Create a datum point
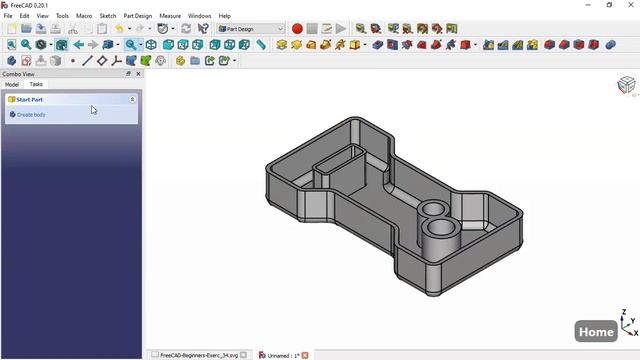Screen dimensions: 640x360 pos(73,61)
